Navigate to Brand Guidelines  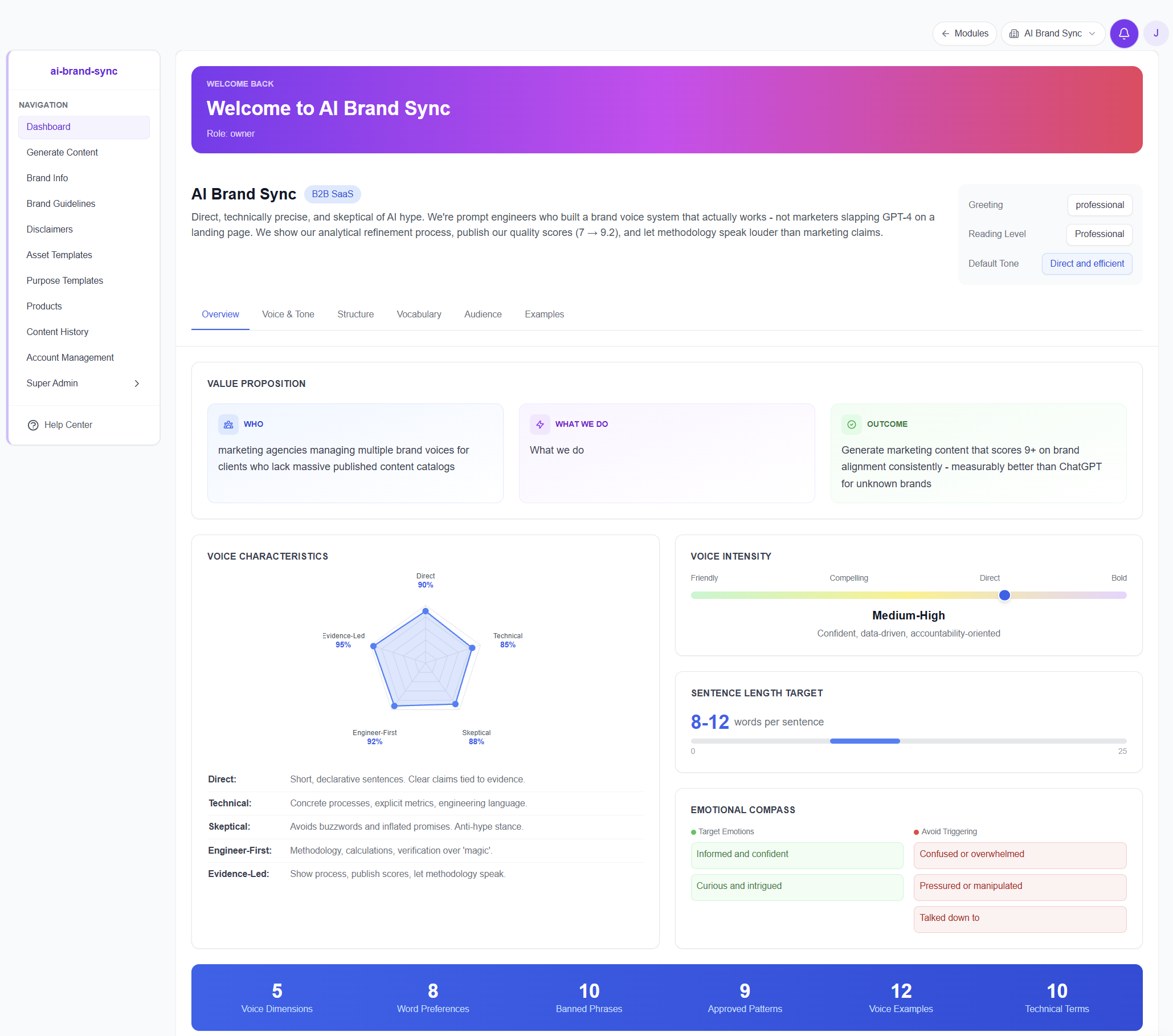60,203
